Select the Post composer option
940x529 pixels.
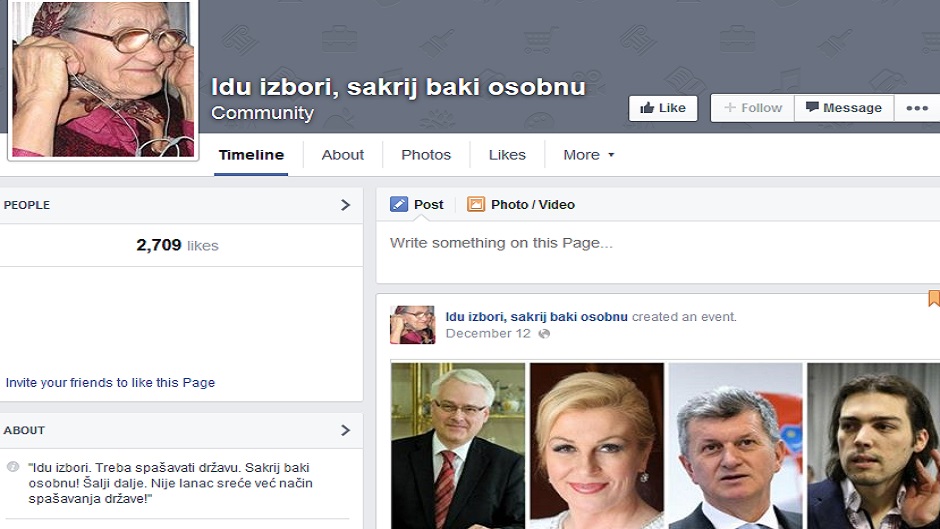point(417,205)
